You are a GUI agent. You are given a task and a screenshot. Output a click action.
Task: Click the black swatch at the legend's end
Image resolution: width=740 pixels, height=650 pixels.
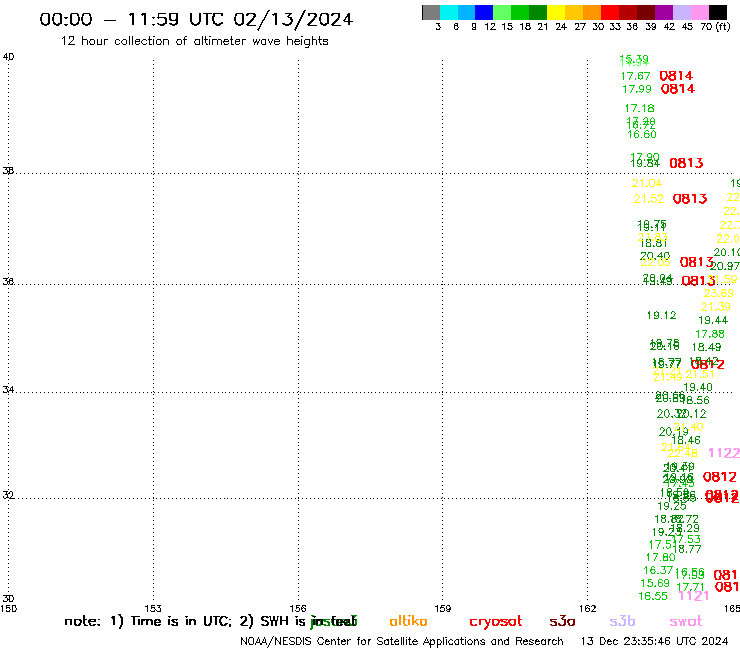pos(717,12)
